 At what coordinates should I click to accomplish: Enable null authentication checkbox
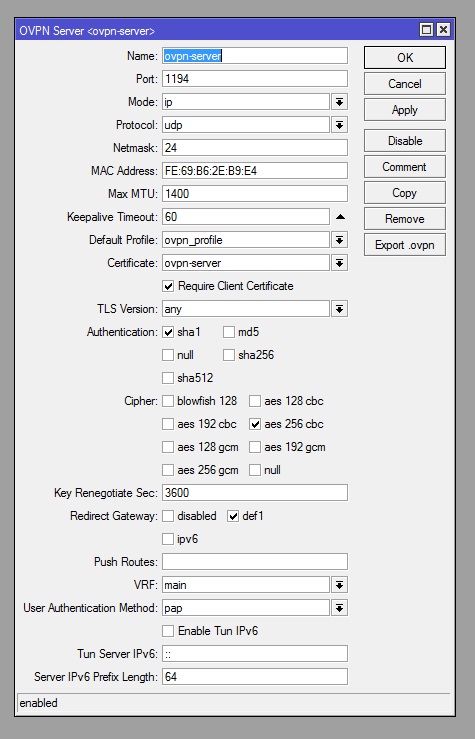click(168, 355)
